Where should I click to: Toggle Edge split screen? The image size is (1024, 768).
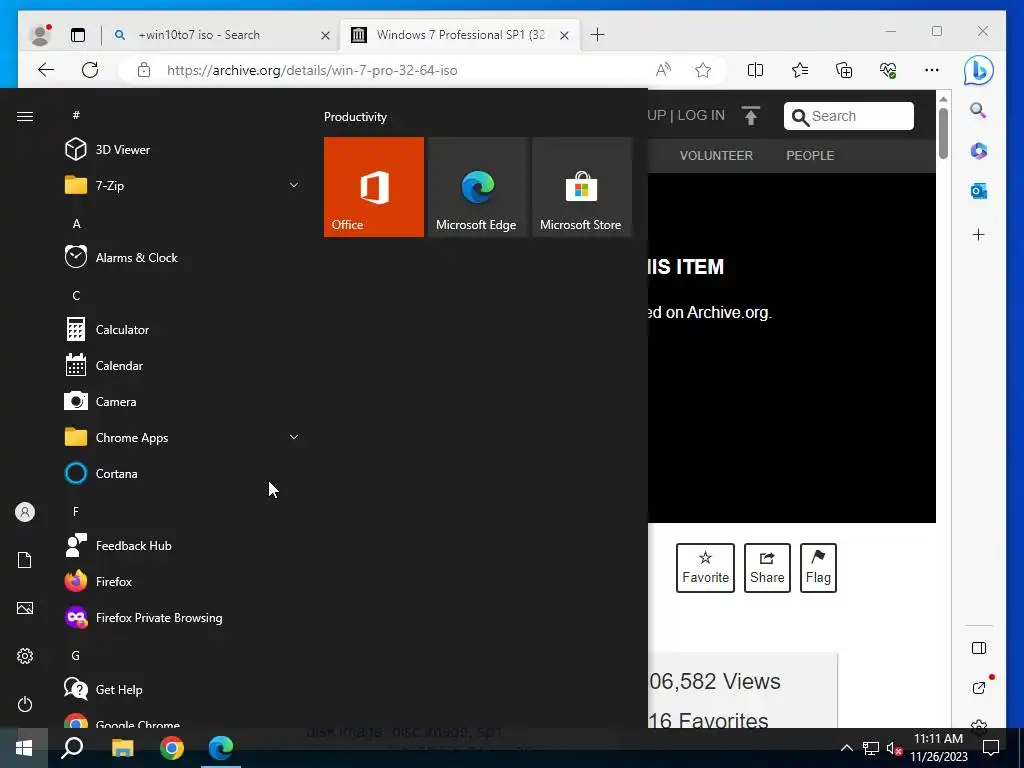(755, 70)
